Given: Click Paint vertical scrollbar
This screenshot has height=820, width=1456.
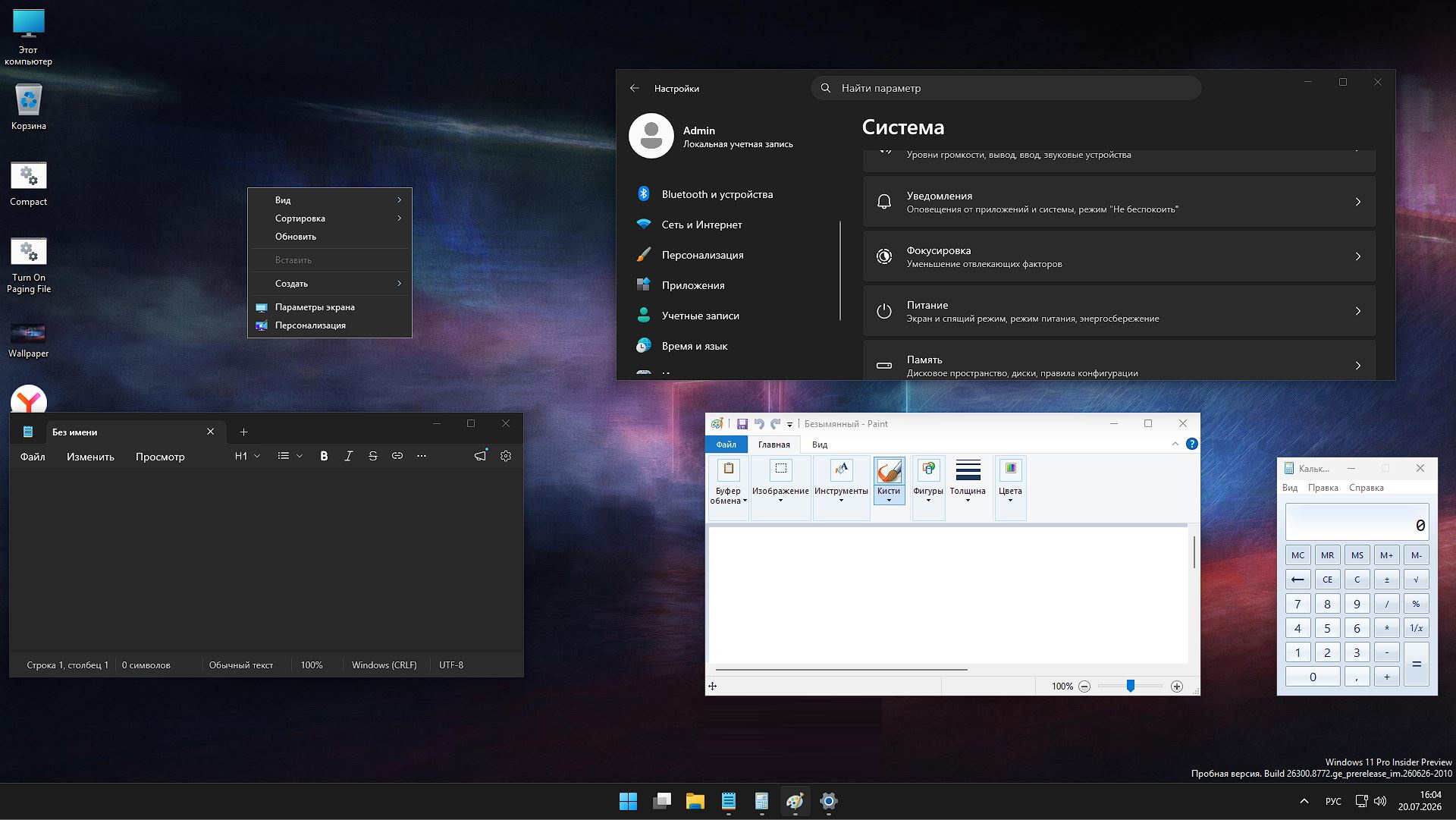Looking at the screenshot, I should point(1194,552).
